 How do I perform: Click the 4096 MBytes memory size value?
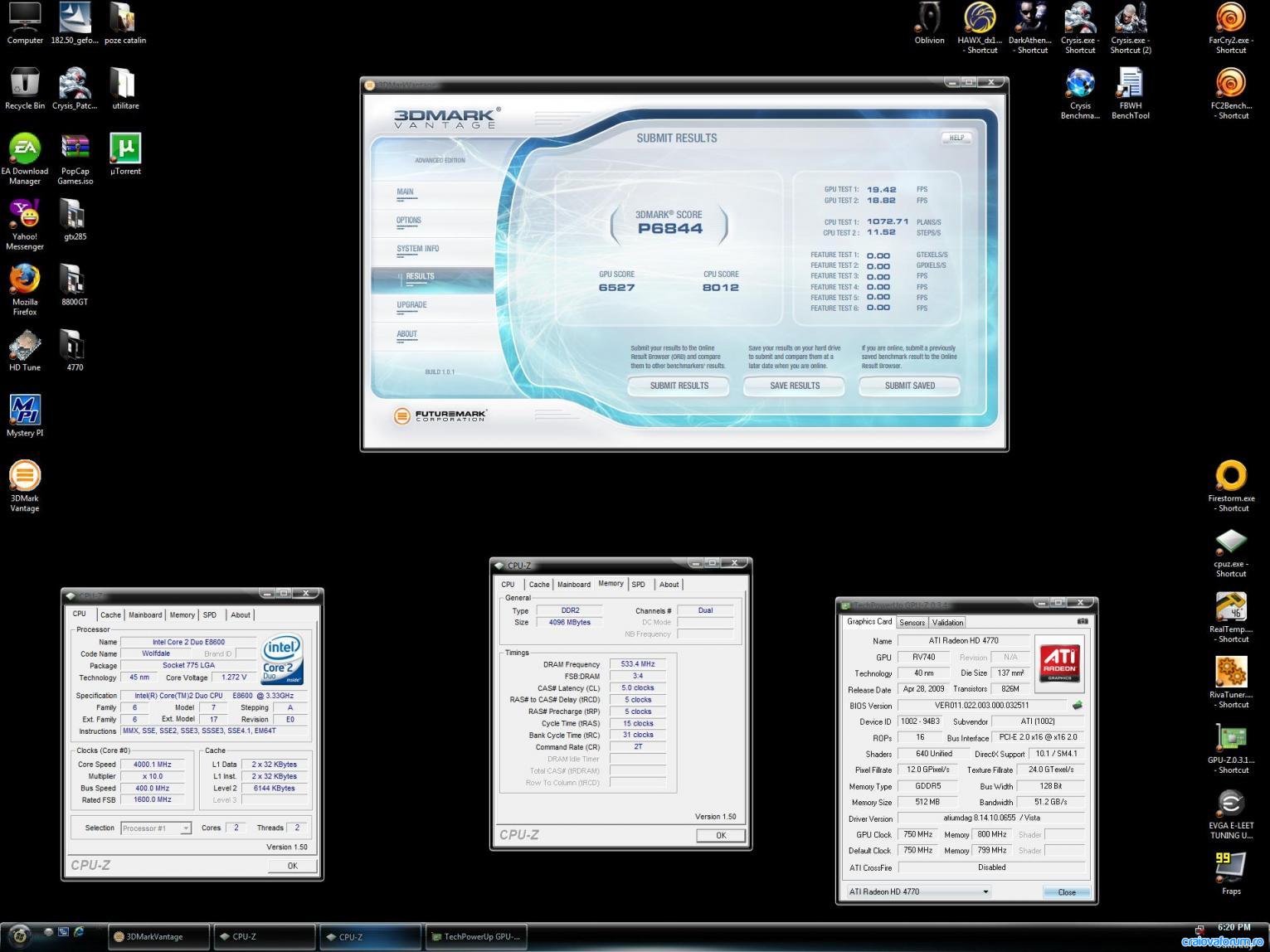[570, 622]
